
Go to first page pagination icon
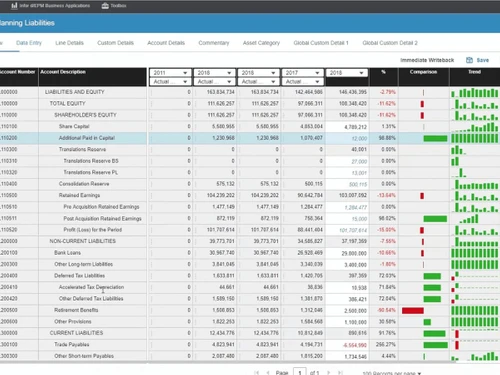pyautogui.click(x=257, y=372)
